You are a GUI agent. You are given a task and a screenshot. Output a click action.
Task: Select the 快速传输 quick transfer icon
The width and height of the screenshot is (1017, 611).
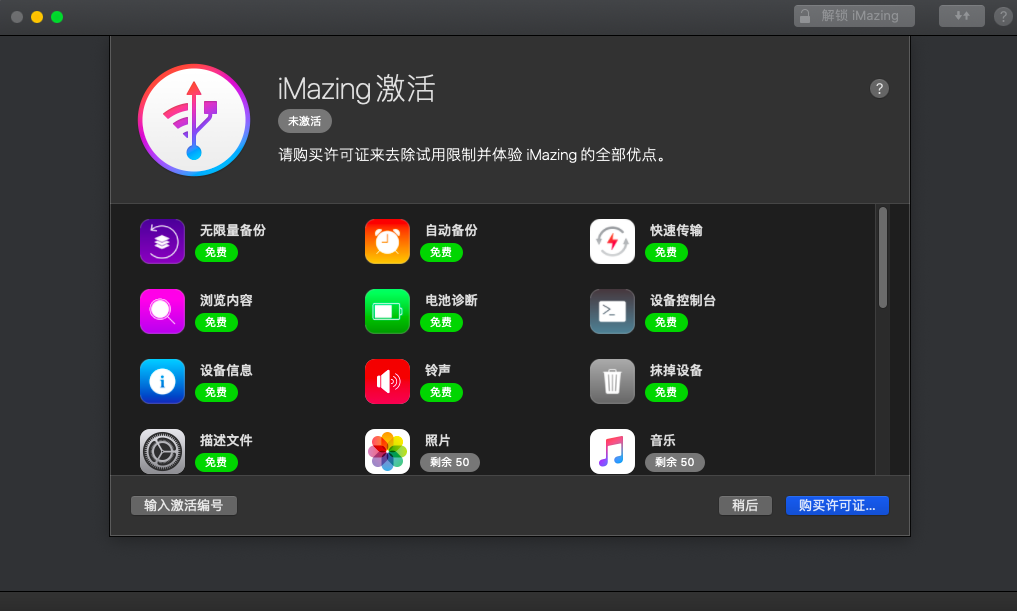pyautogui.click(x=612, y=241)
